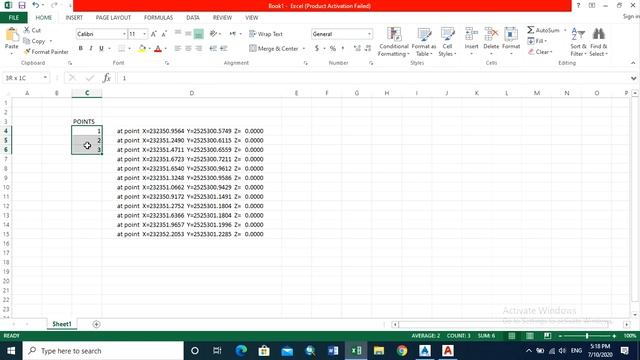Viewport: 640px width, 360px height.
Task: Open Conditional Formatting menu
Action: pyautogui.click(x=393, y=42)
